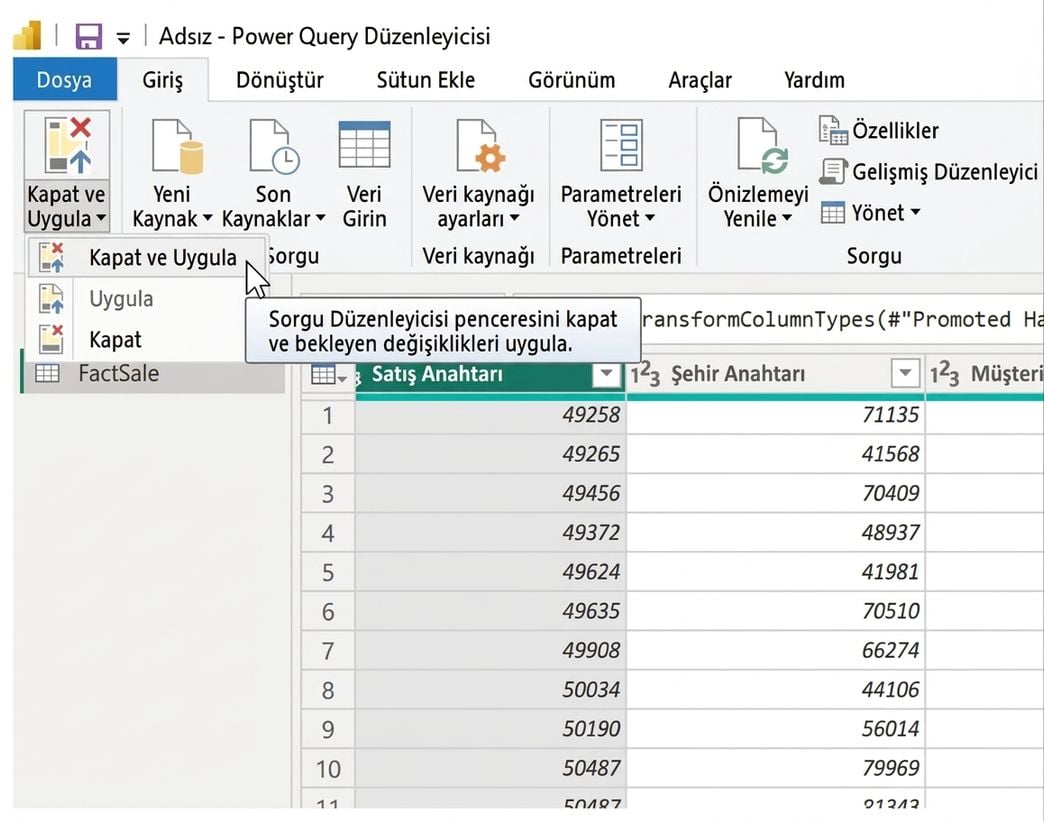
Task: Click the cell with value 70409
Action: coord(776,494)
